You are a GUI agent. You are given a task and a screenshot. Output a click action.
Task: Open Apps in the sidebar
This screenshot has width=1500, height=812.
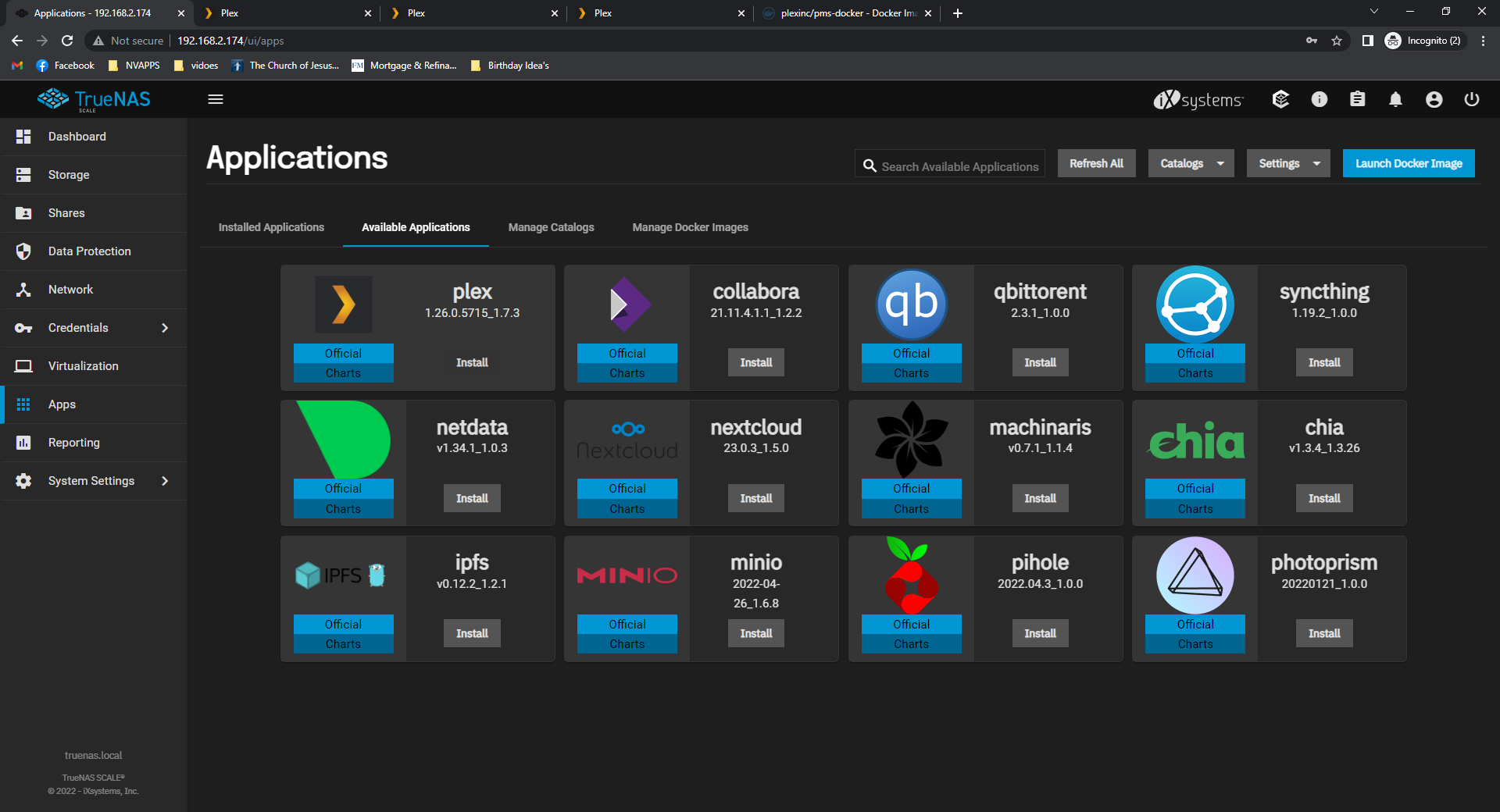point(94,404)
